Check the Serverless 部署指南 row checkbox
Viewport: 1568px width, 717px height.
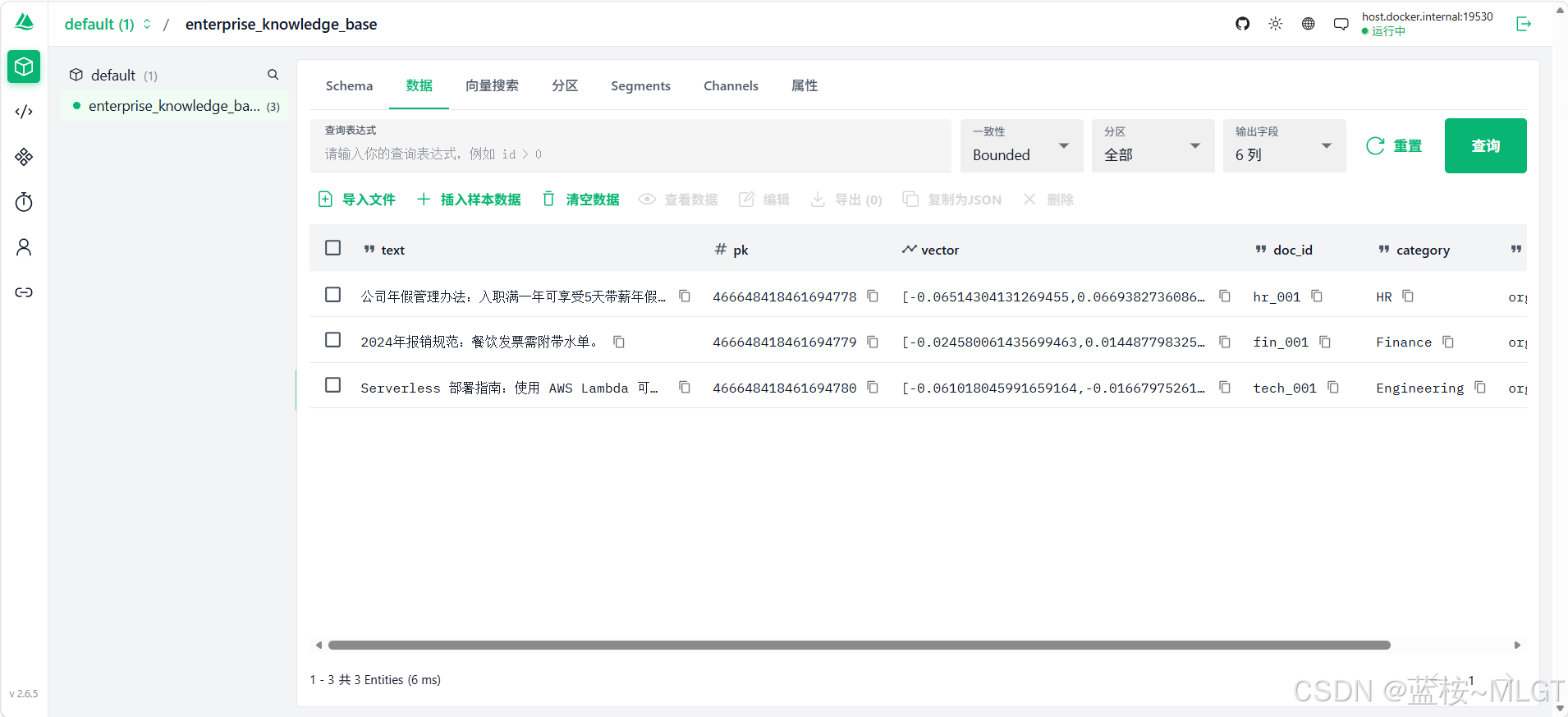click(x=332, y=385)
